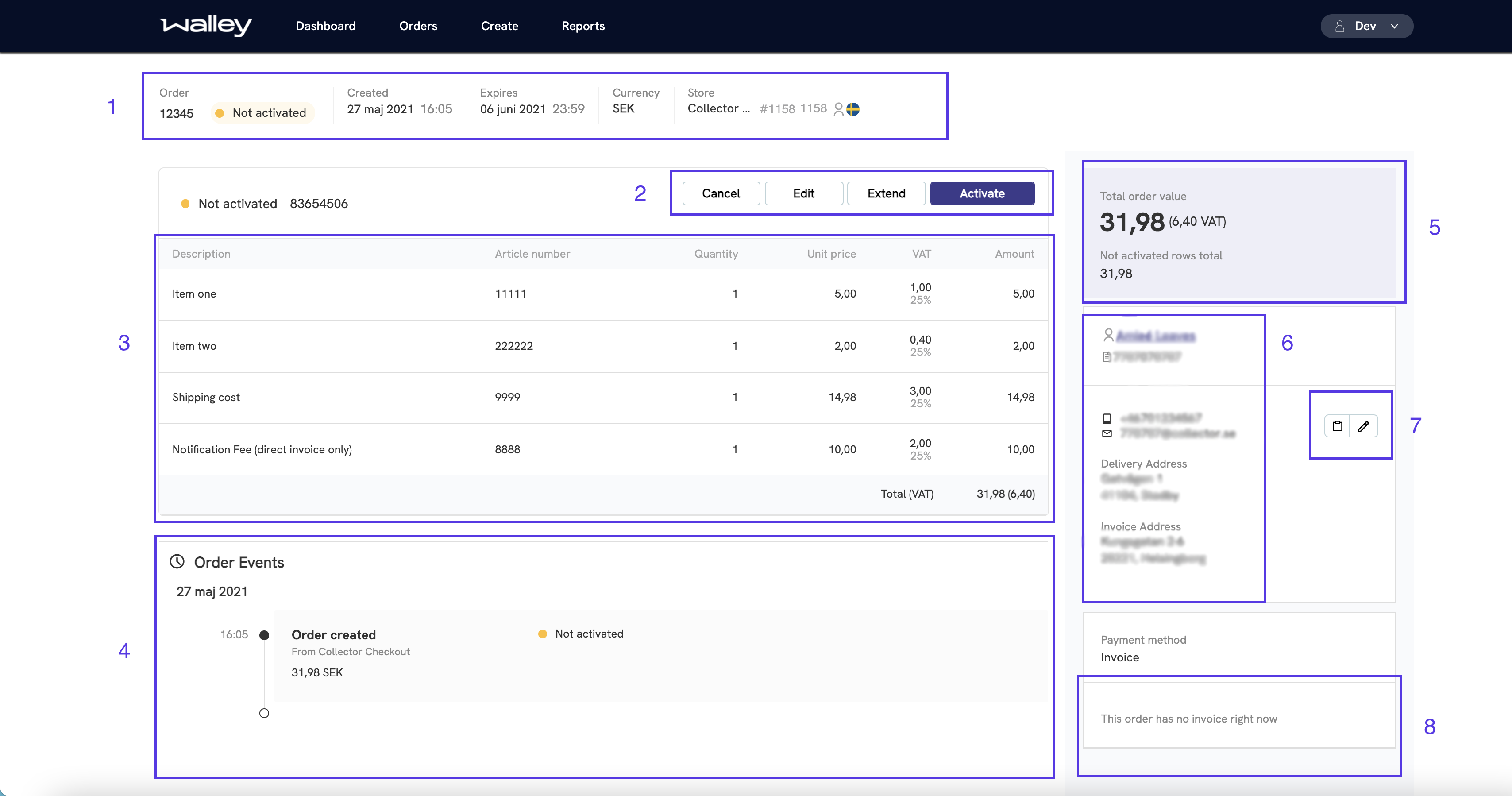Click the person icon next to store number
The width and height of the screenshot is (1512, 796).
coord(838,109)
